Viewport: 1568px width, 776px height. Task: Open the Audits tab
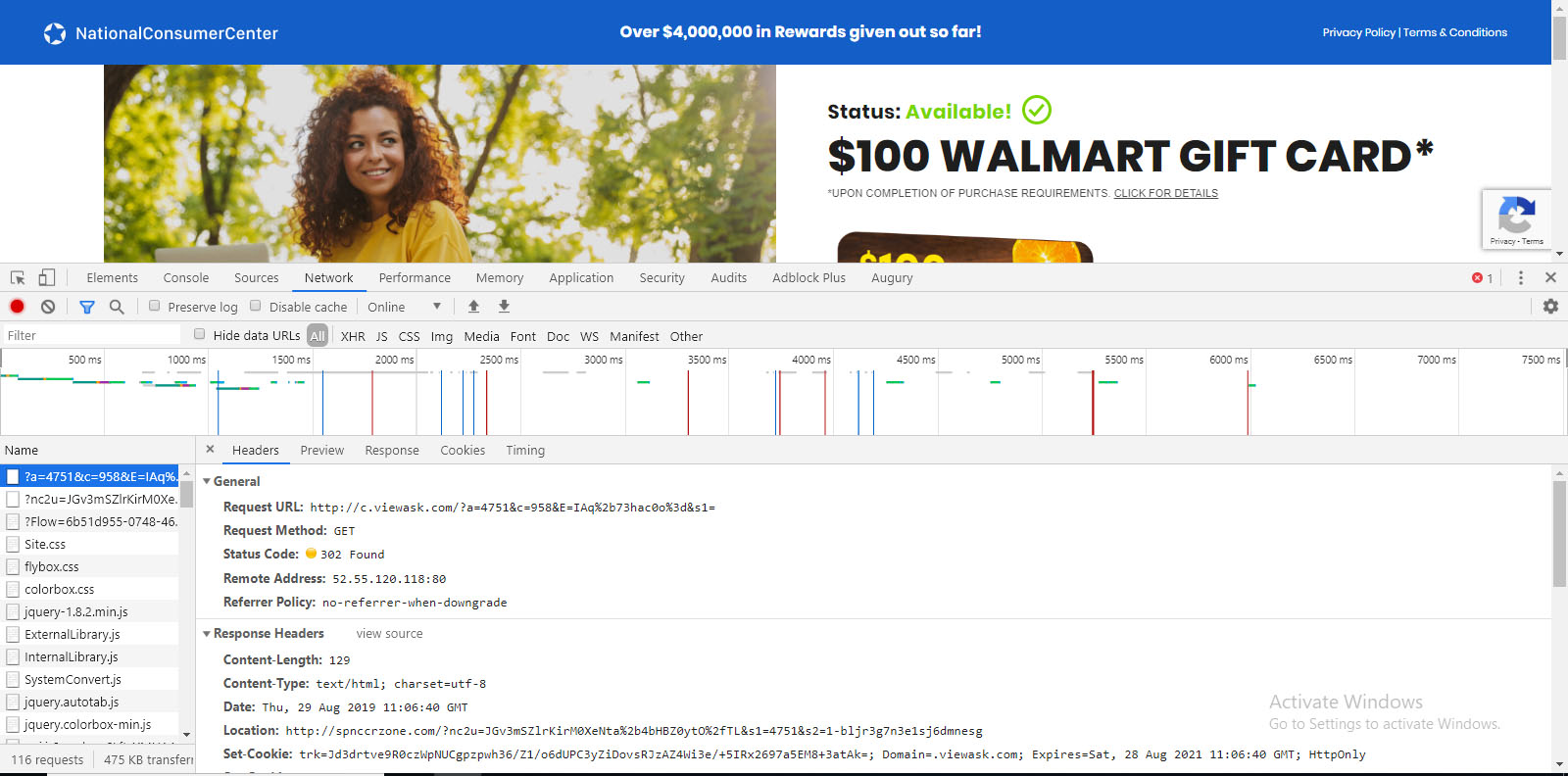pyautogui.click(x=729, y=278)
